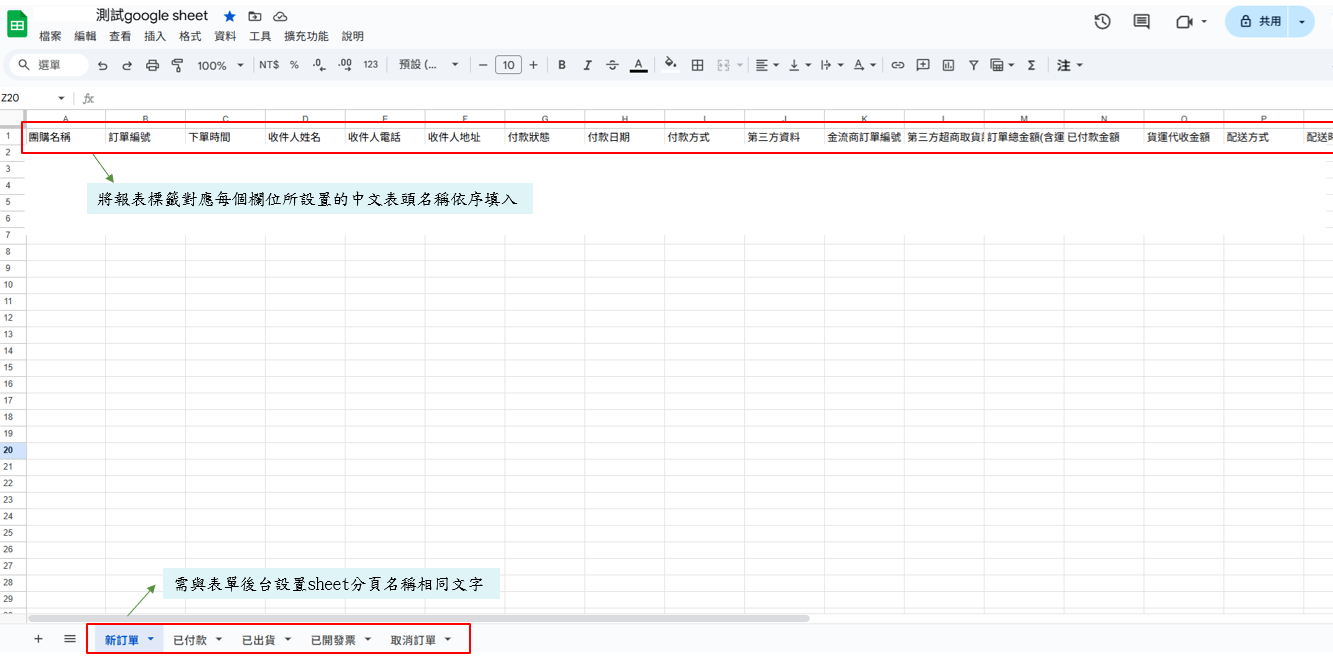Viewport: 1333px width, 665px height.
Task: Click the insert link icon
Action: pos(897,65)
